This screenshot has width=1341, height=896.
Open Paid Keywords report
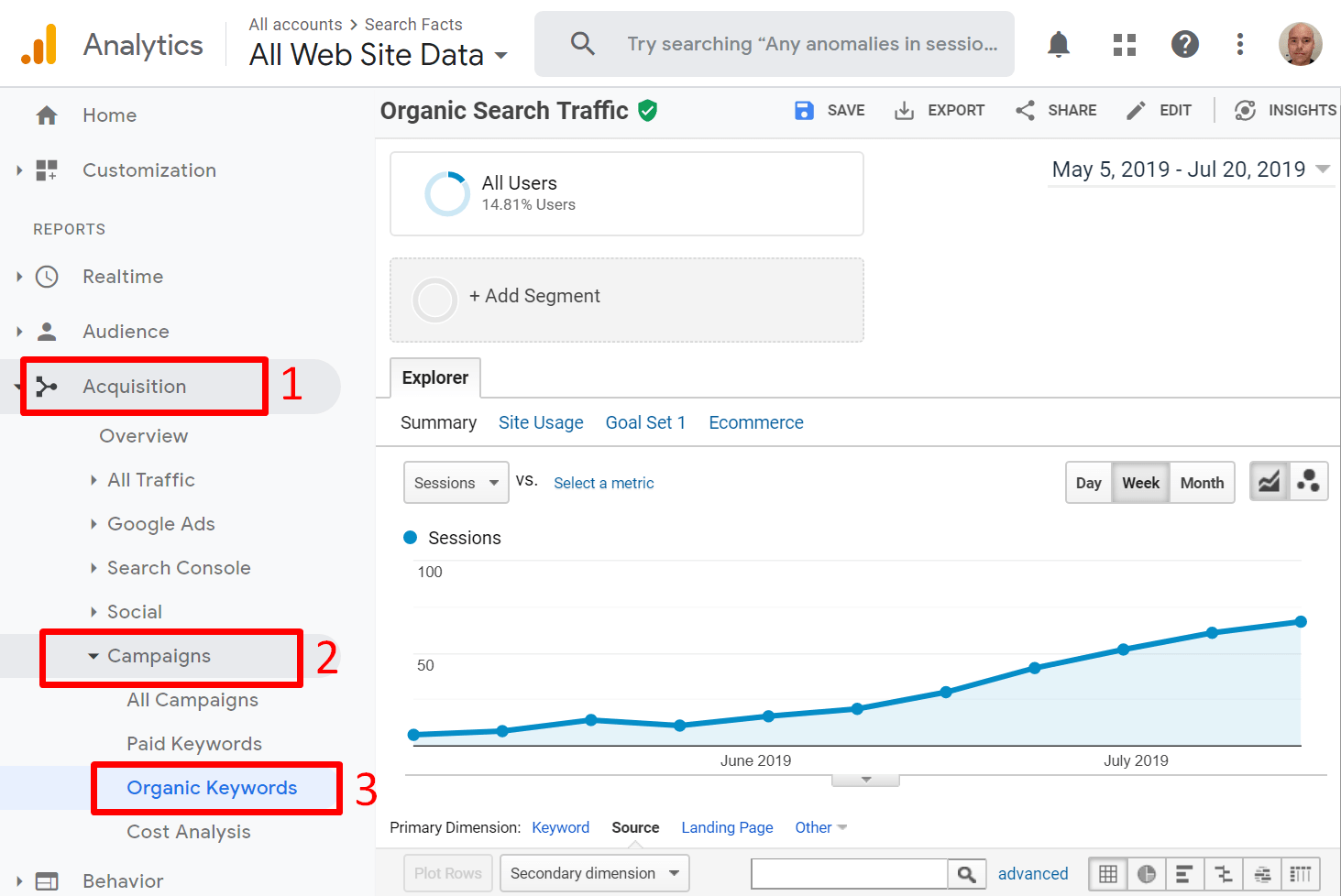tap(194, 744)
